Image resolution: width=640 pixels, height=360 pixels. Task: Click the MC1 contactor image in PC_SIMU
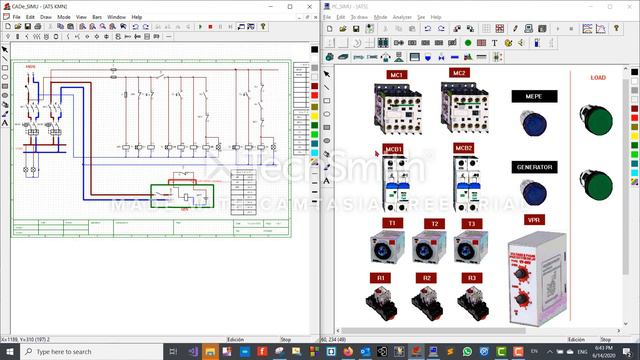coord(398,109)
